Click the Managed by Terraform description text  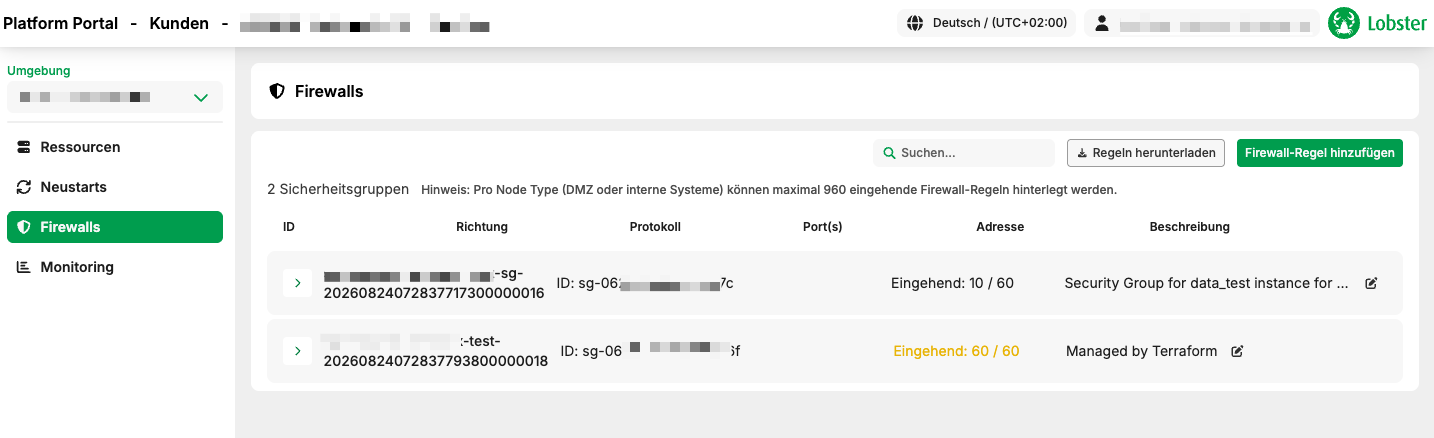tap(1142, 351)
